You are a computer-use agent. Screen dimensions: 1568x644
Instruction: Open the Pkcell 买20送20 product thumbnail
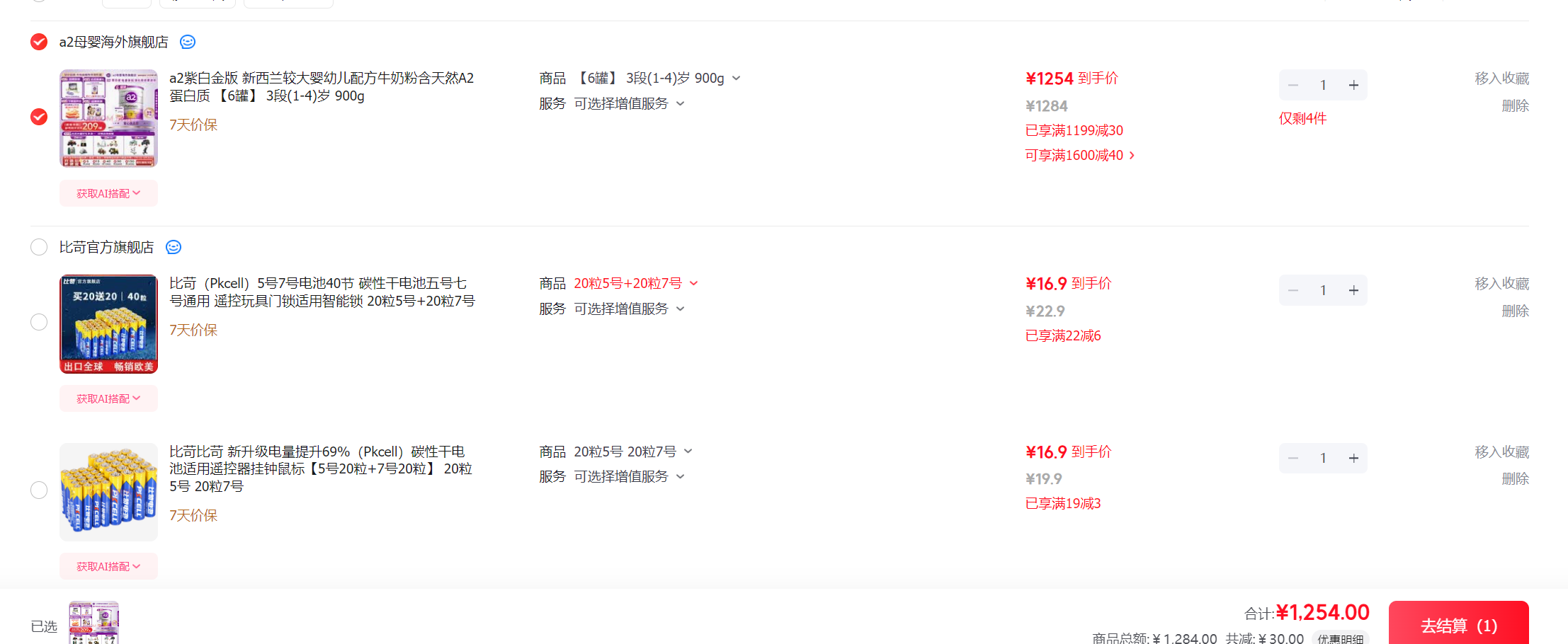click(108, 323)
